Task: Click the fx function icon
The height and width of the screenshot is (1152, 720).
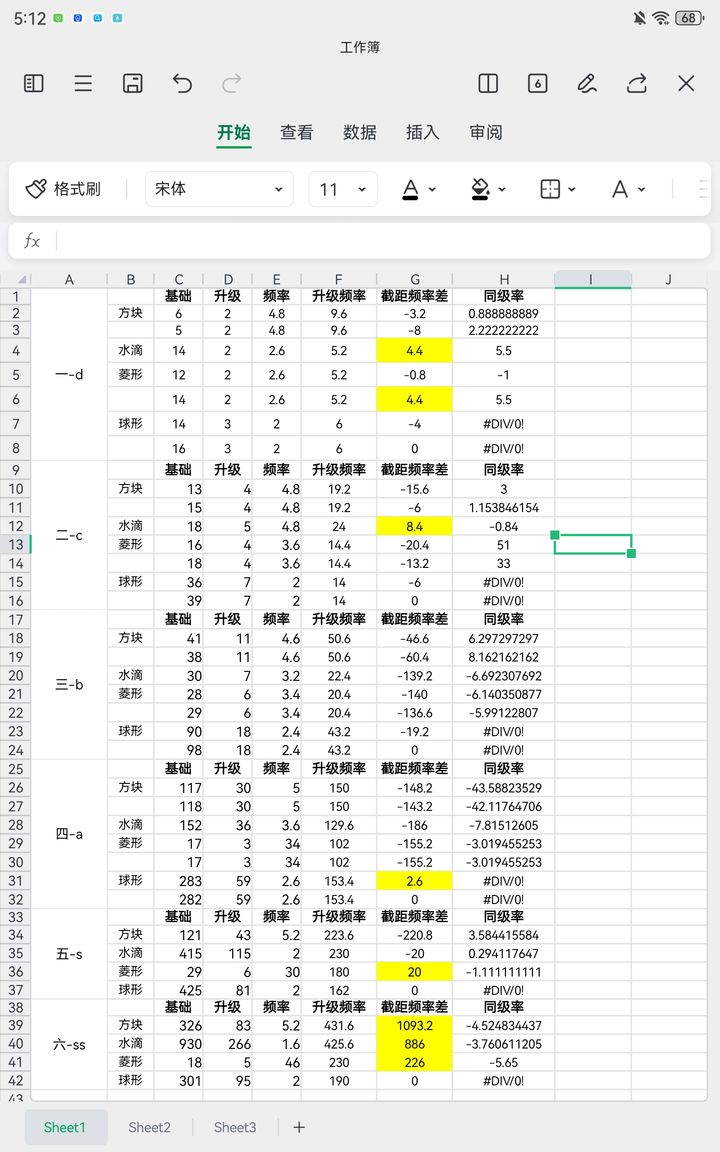Action: coord(32,241)
